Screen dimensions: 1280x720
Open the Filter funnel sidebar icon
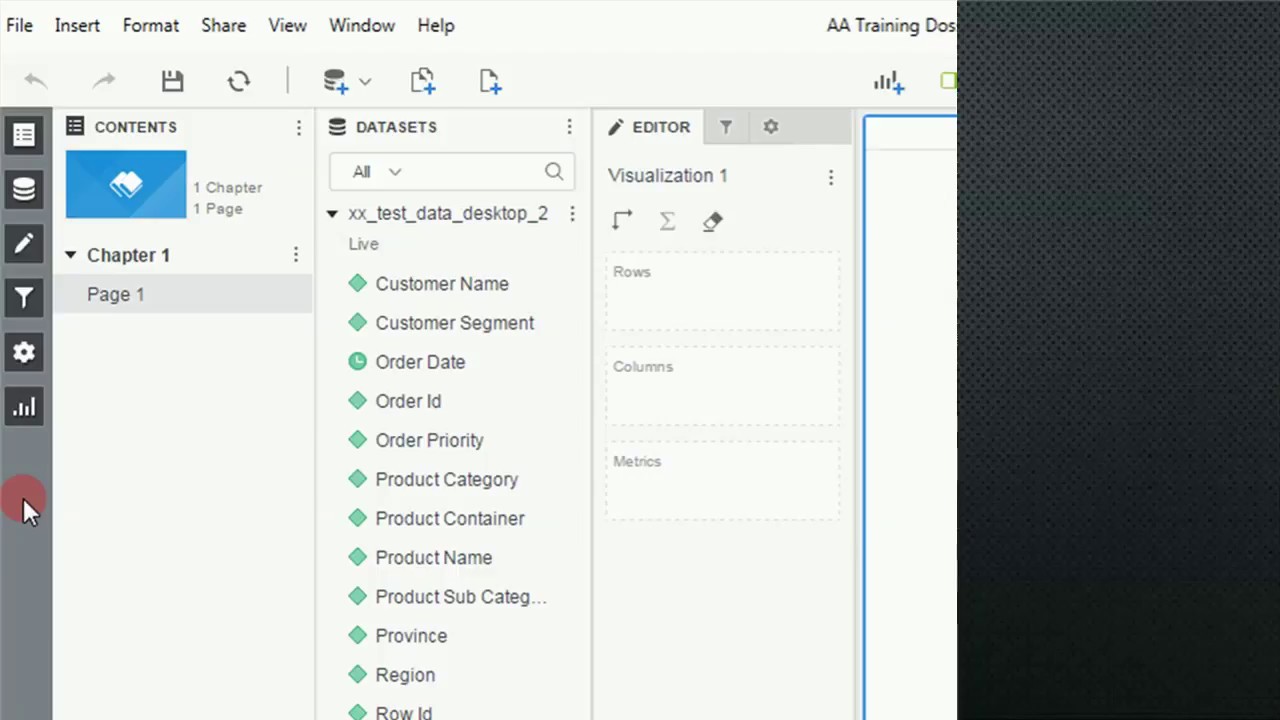coord(24,297)
